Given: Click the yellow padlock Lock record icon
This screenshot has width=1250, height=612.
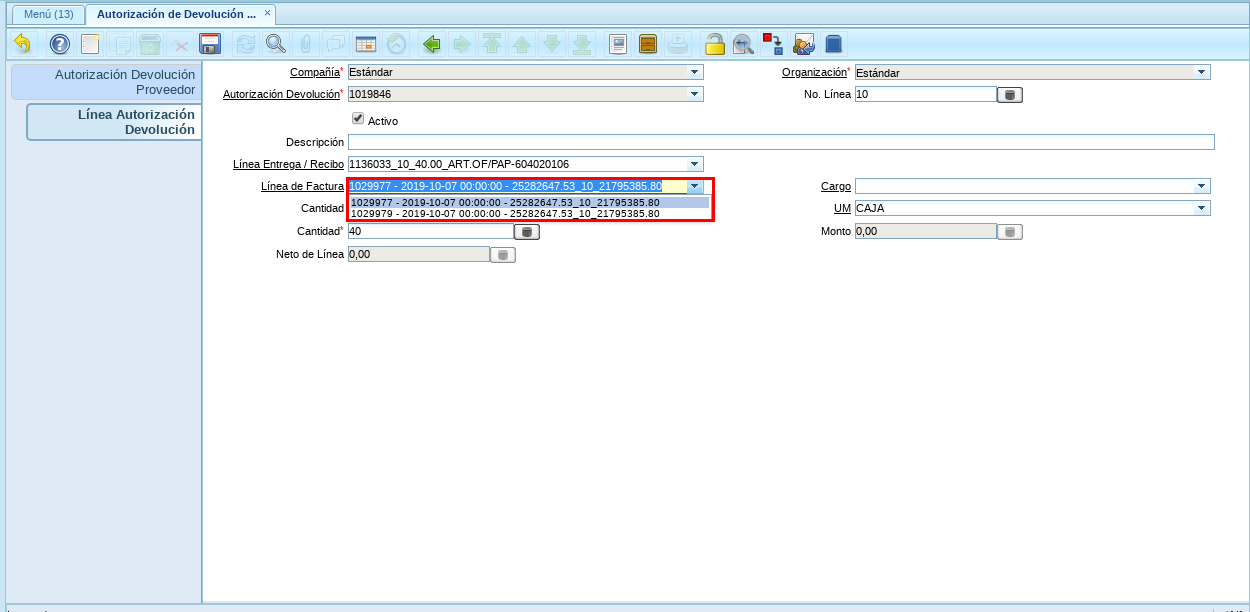Looking at the screenshot, I should [x=714, y=44].
